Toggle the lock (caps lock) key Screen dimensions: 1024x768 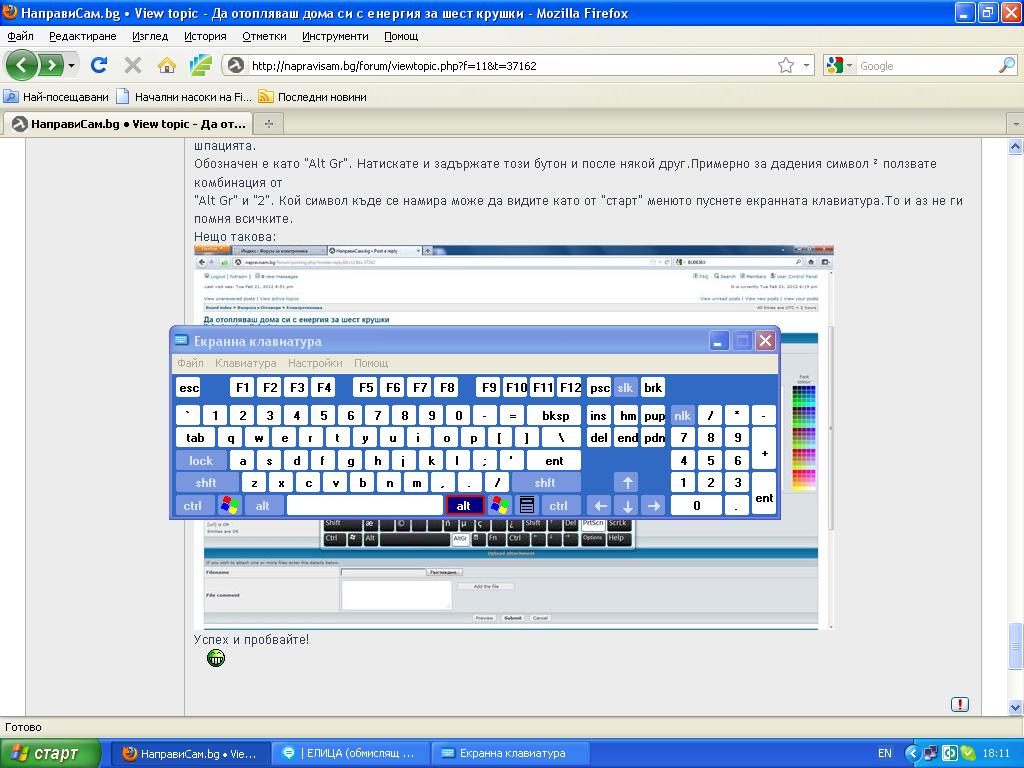[x=201, y=460]
